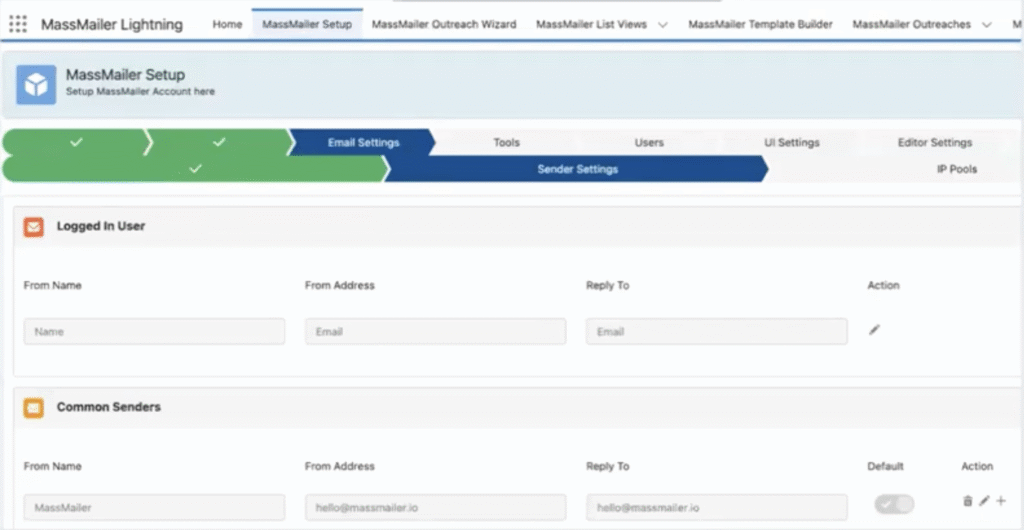Expand the MassMailer List Views dropdown arrow
This screenshot has height=530, width=1024.
(x=663, y=24)
